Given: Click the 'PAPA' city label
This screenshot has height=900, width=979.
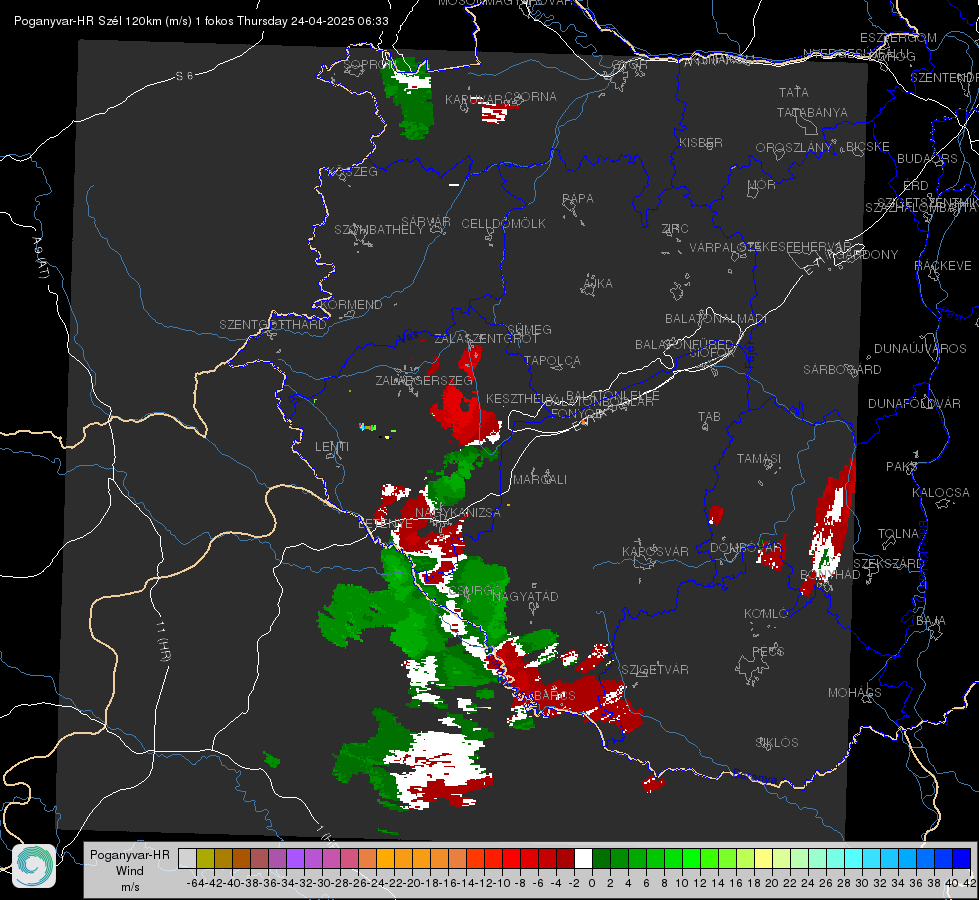Looking at the screenshot, I should click(x=578, y=199).
